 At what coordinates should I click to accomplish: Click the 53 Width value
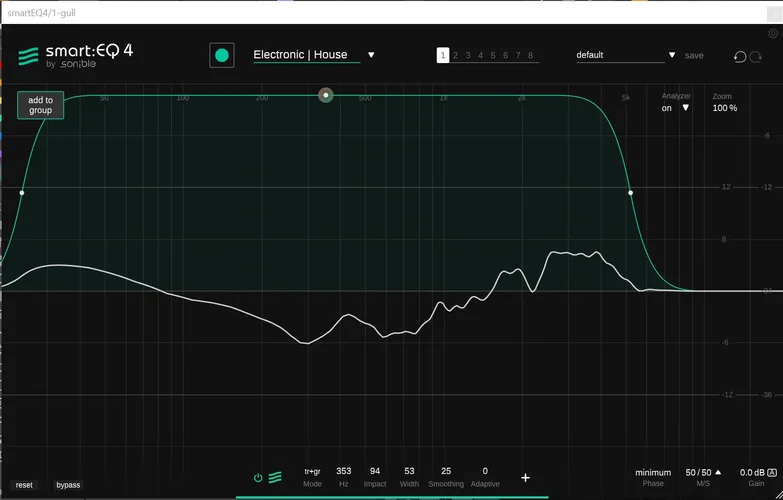pos(409,471)
